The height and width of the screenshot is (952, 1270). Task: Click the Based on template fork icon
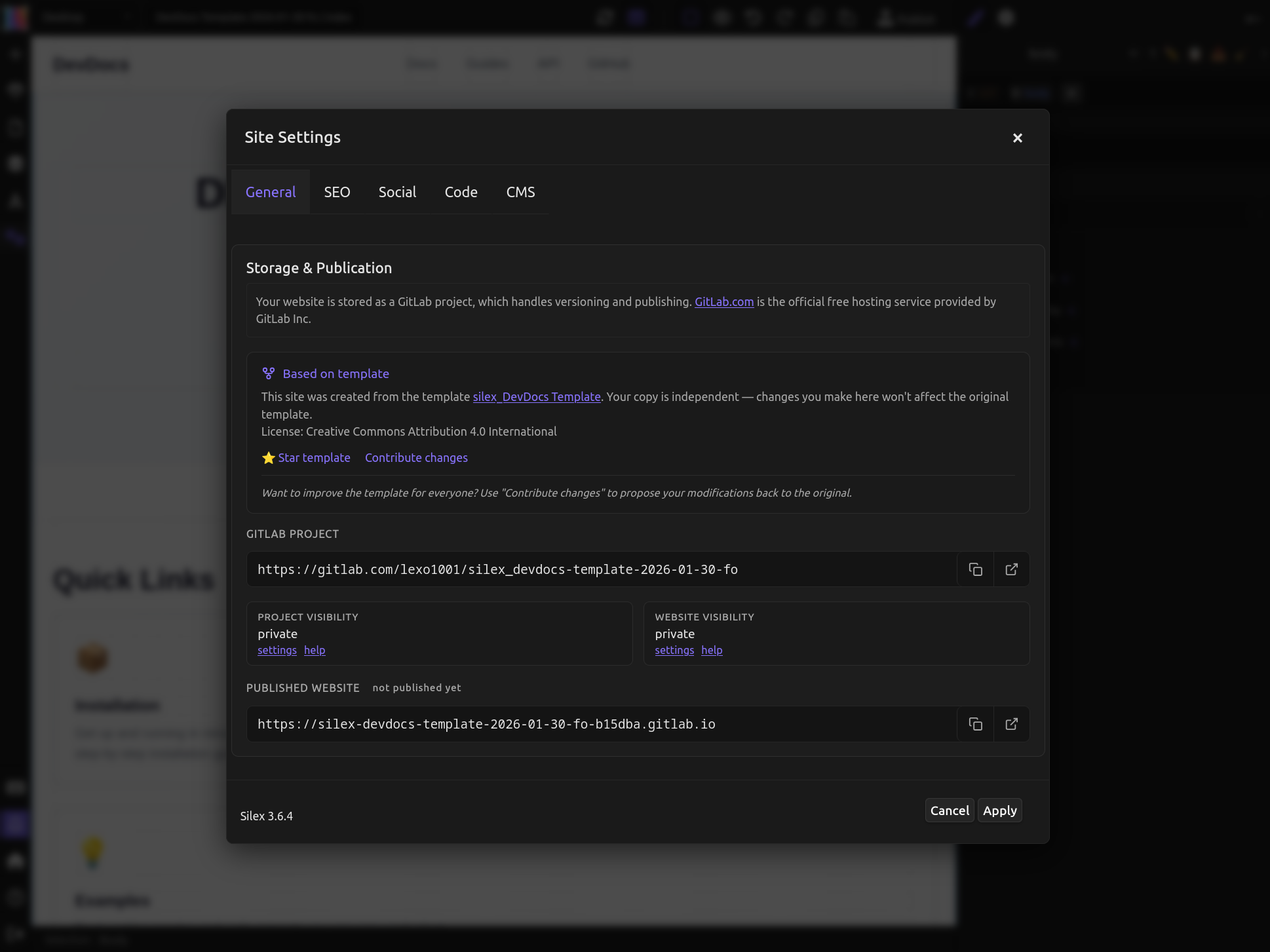click(x=268, y=373)
